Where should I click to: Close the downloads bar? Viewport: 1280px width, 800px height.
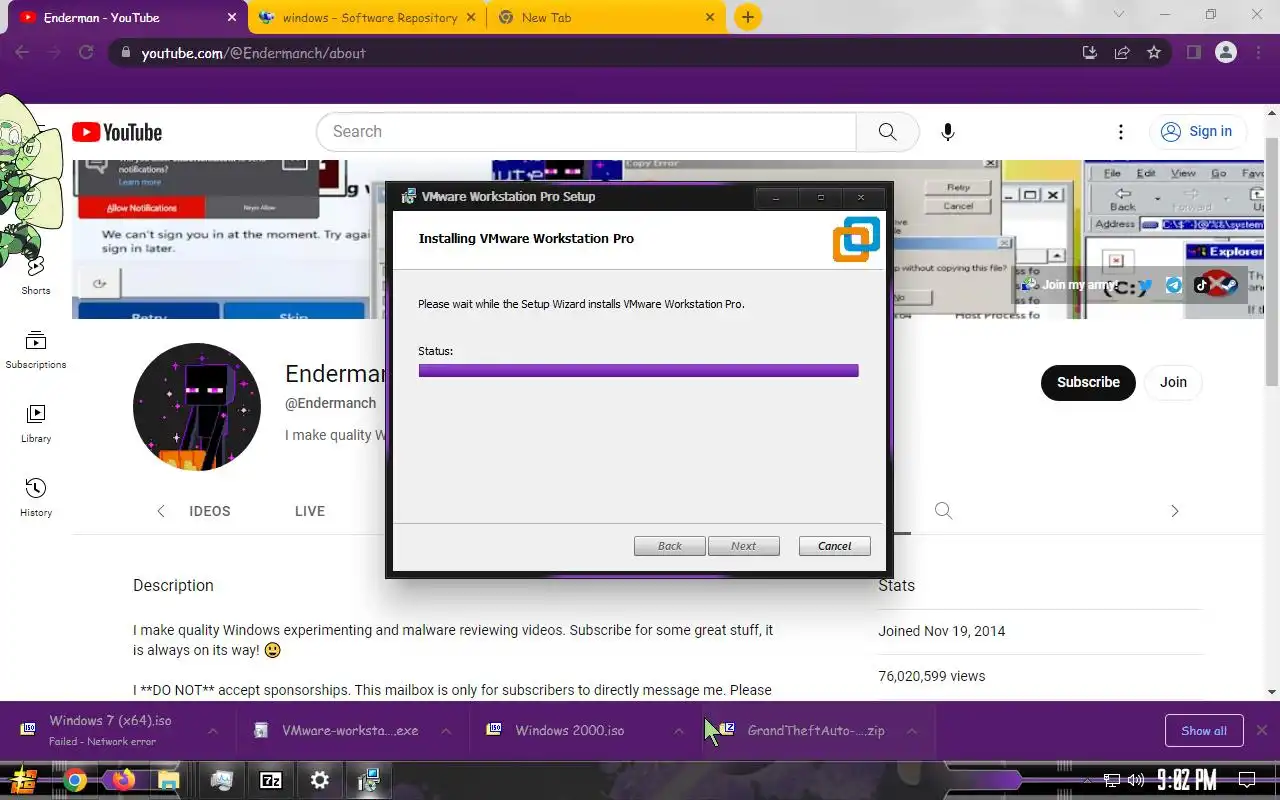(x=1262, y=731)
